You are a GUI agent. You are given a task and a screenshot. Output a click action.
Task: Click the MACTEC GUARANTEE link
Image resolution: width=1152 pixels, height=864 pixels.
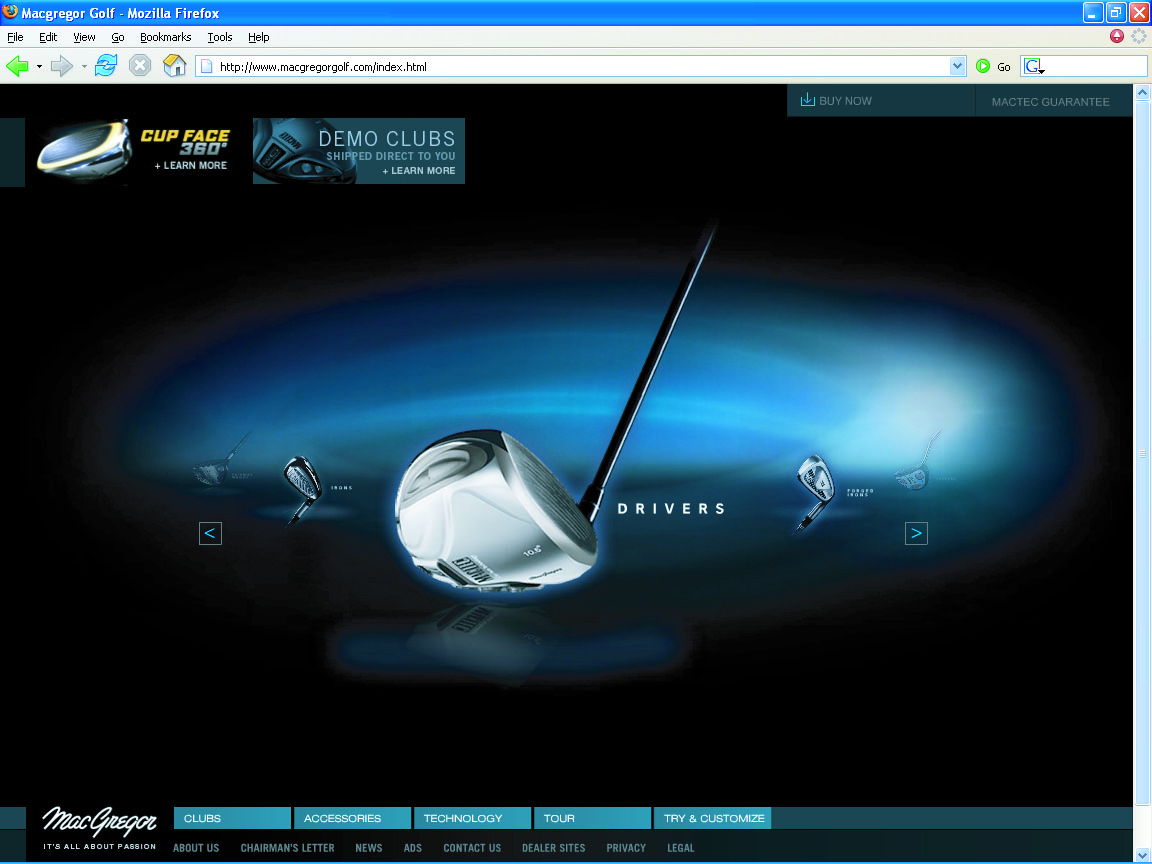point(1051,101)
